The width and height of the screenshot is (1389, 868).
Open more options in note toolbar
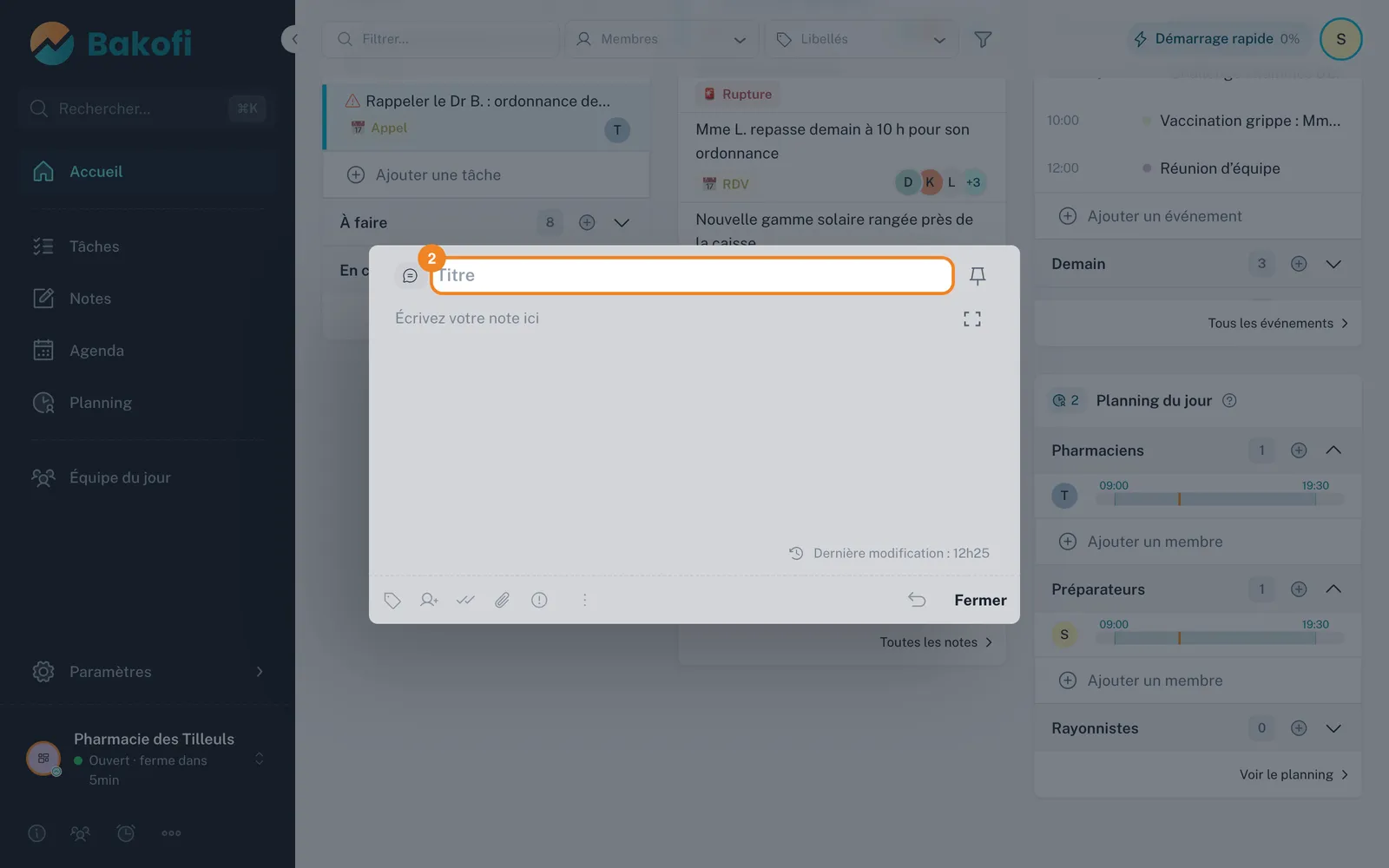click(x=584, y=600)
